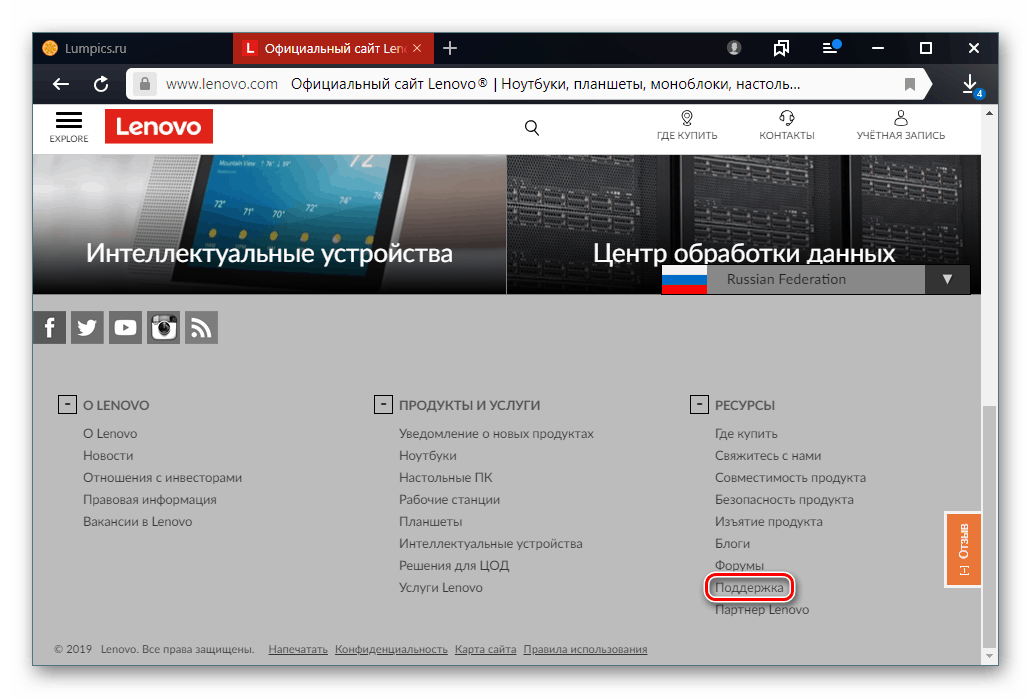1031x698 pixels.
Task: Open a new tab with plus
Action: (450, 48)
